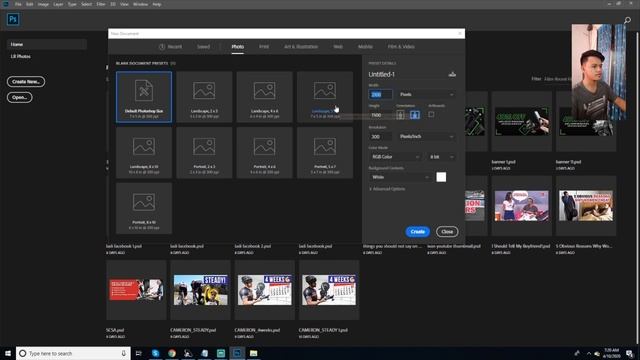Switch to the Mobile tab
Image resolution: width=640 pixels, height=360 pixels.
tap(365, 47)
